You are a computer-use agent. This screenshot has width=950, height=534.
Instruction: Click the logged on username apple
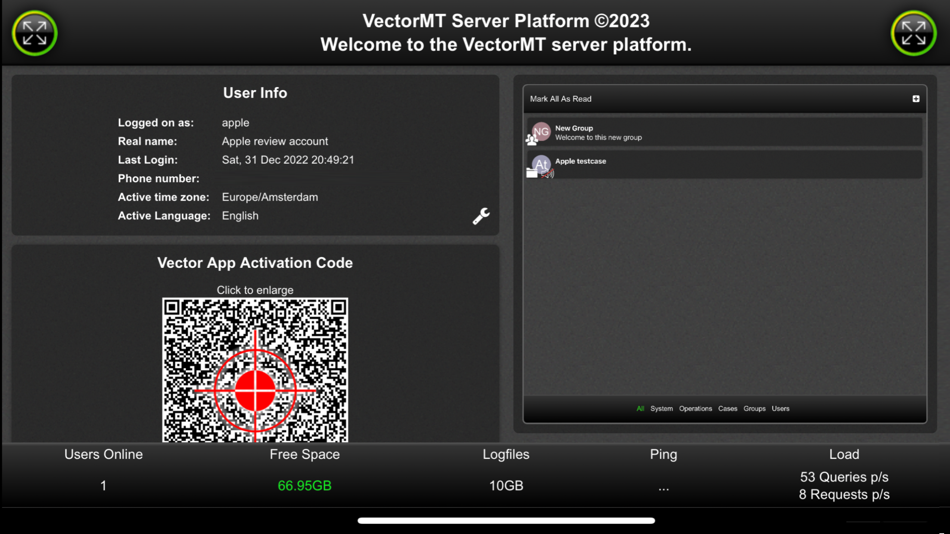click(x=235, y=122)
